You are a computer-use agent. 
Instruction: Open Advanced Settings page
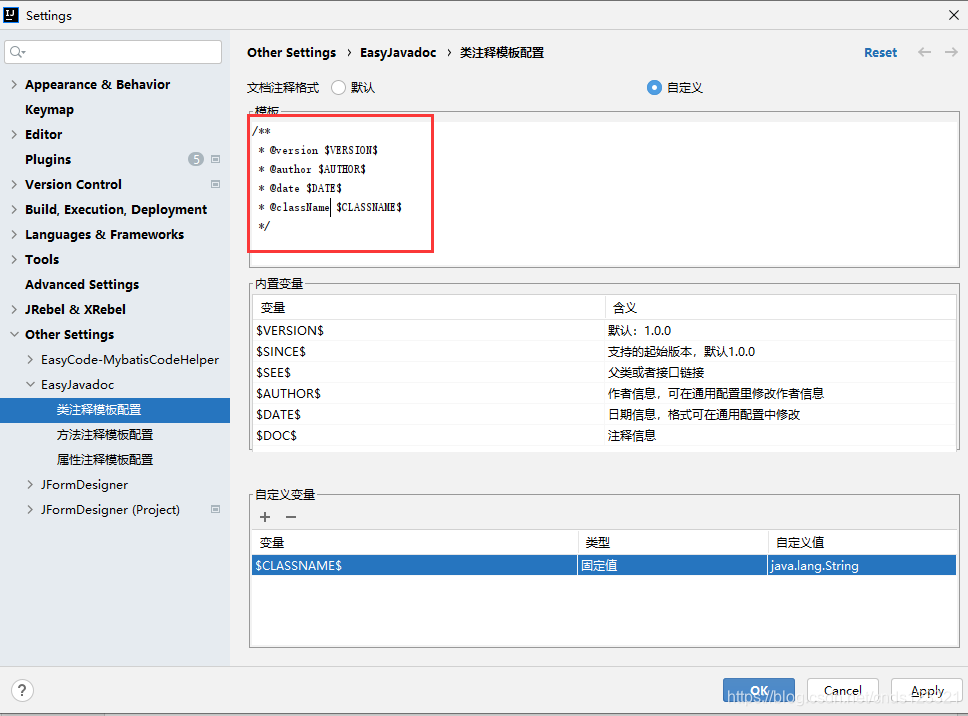[82, 285]
